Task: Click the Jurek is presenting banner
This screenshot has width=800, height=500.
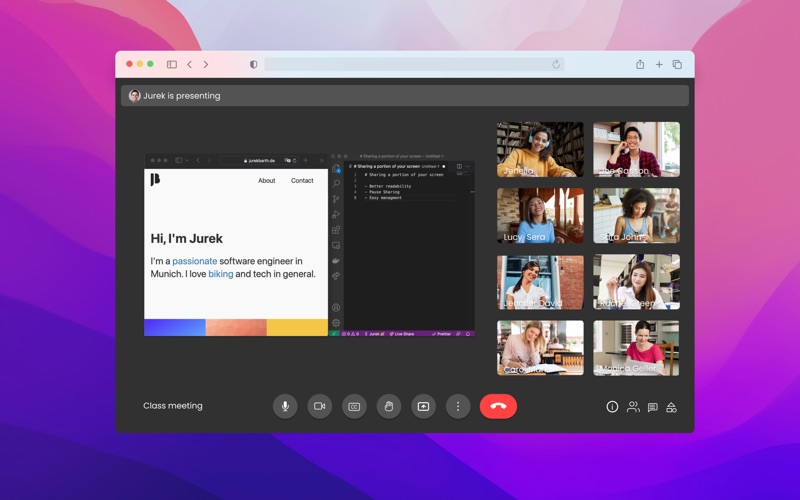Action: point(405,95)
